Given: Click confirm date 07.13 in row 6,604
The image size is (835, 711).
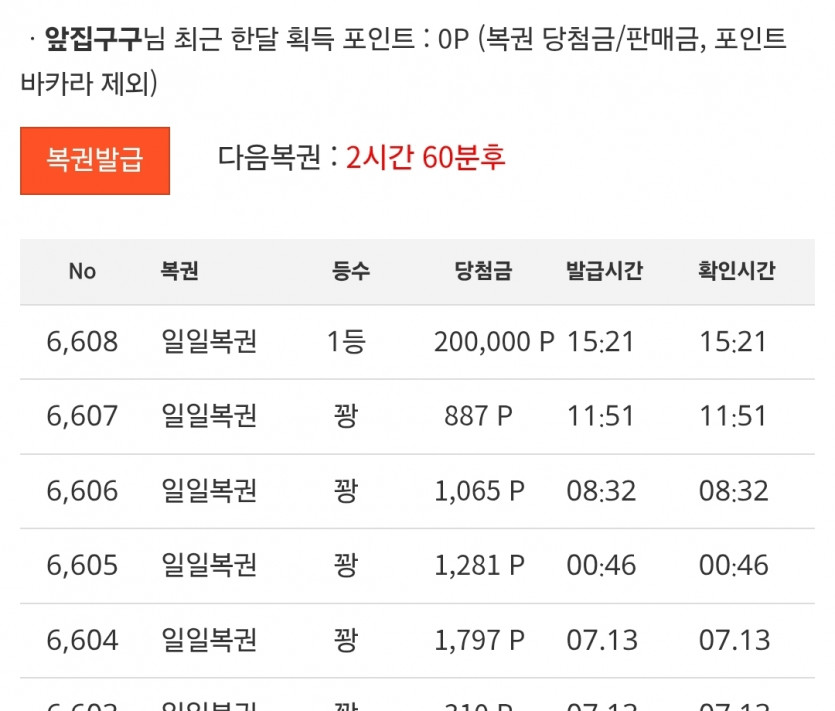Looking at the screenshot, I should pos(734,640).
